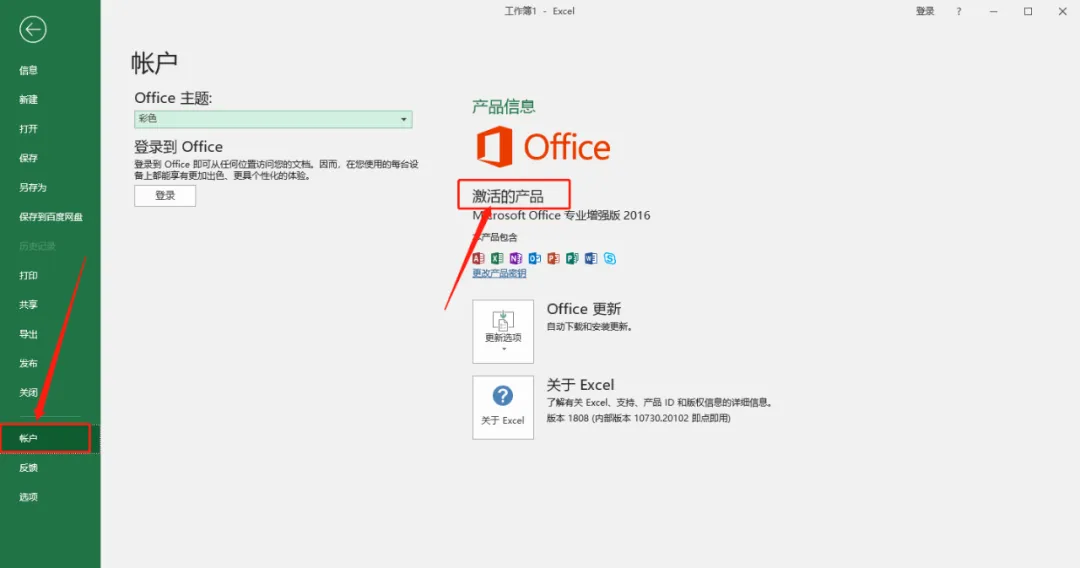Click the Office logo

(543, 147)
